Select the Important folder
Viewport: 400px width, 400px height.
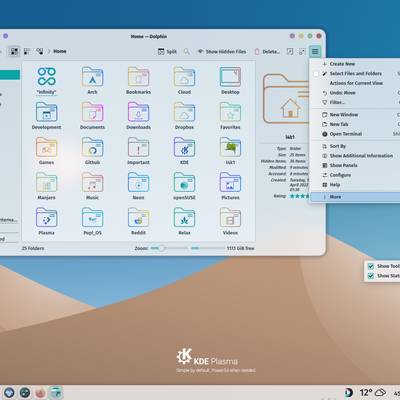point(138,151)
